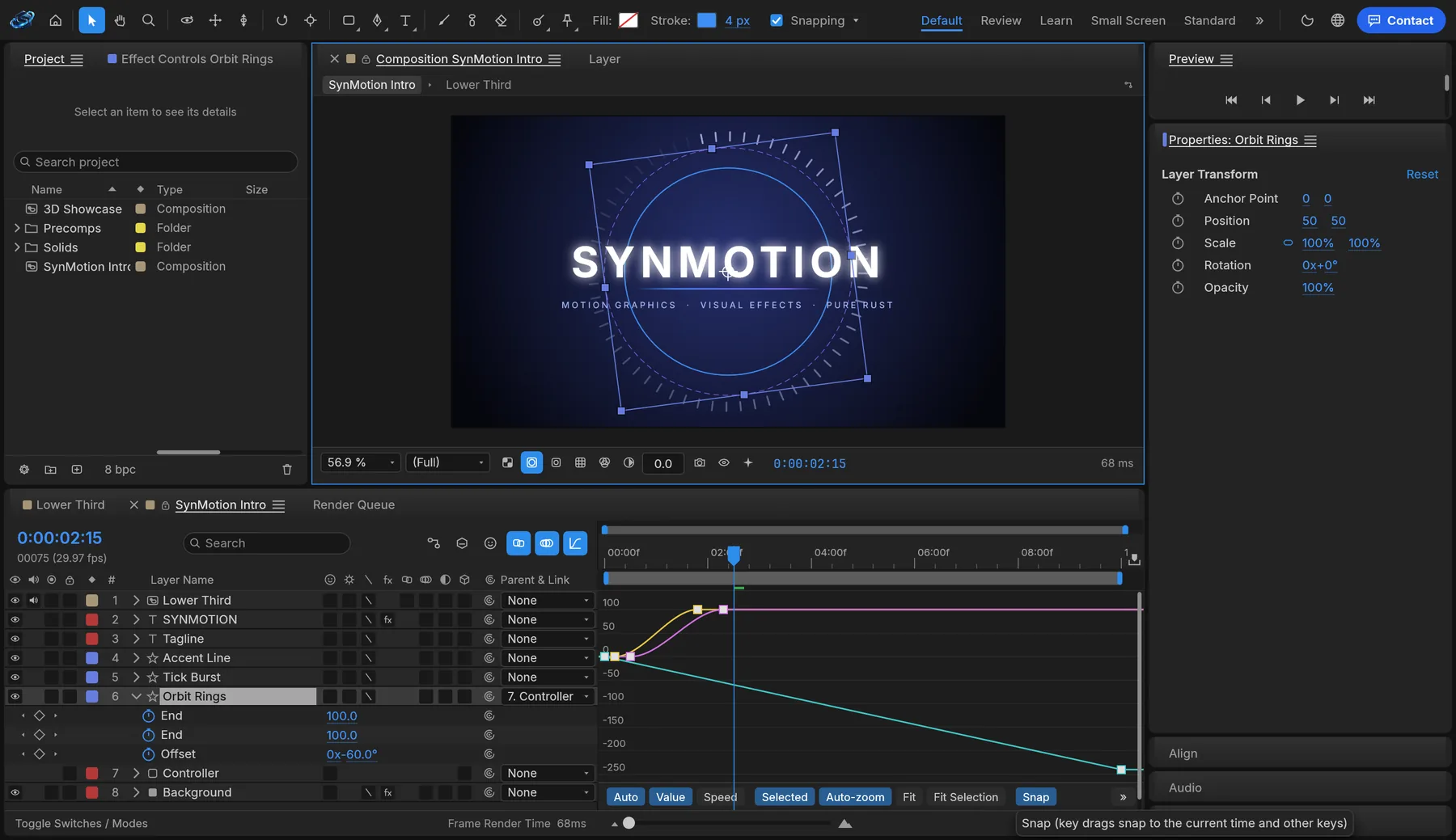Hide the Background layer with its eye
Image resolution: width=1456 pixels, height=840 pixels.
pyautogui.click(x=15, y=792)
